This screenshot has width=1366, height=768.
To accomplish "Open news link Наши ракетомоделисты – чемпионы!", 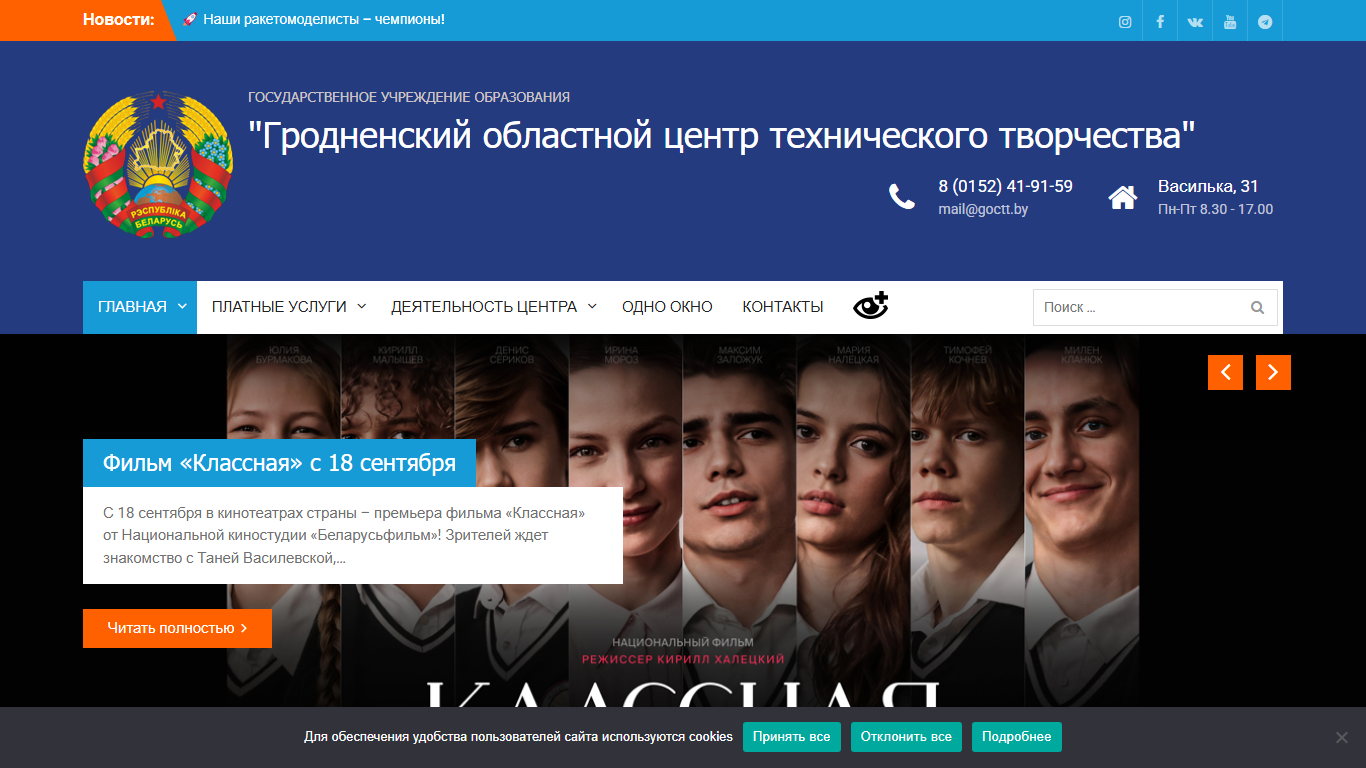I will tap(323, 19).
